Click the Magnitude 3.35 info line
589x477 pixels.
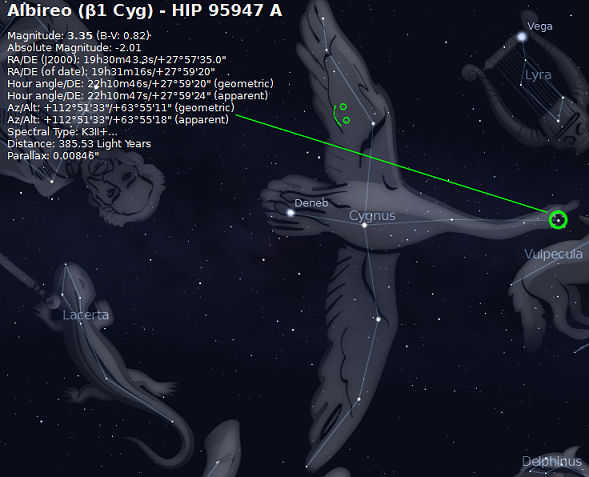[x=79, y=36]
